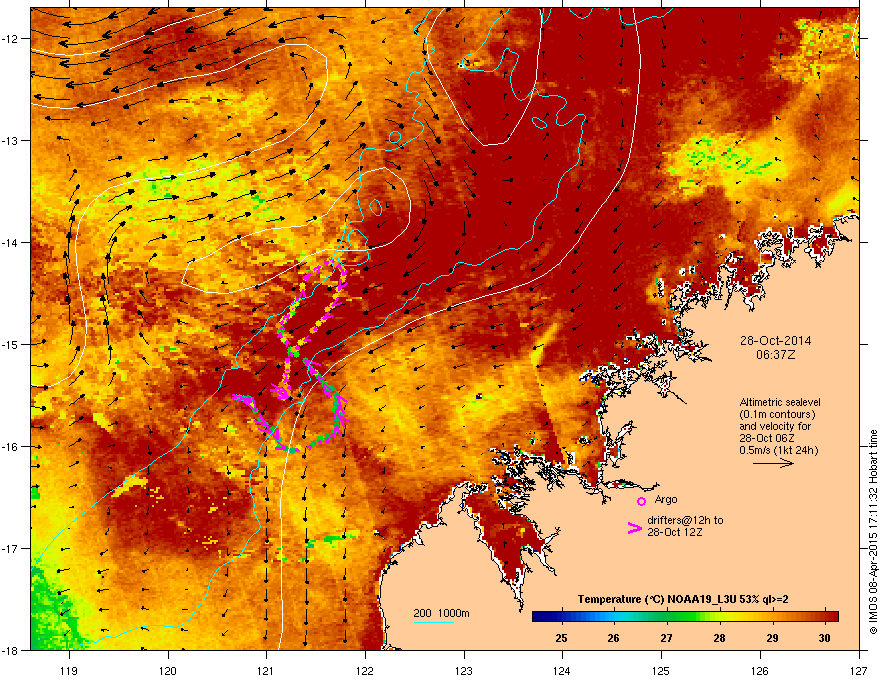
Task: Click the color bar tick label 26
Action: click(613, 638)
